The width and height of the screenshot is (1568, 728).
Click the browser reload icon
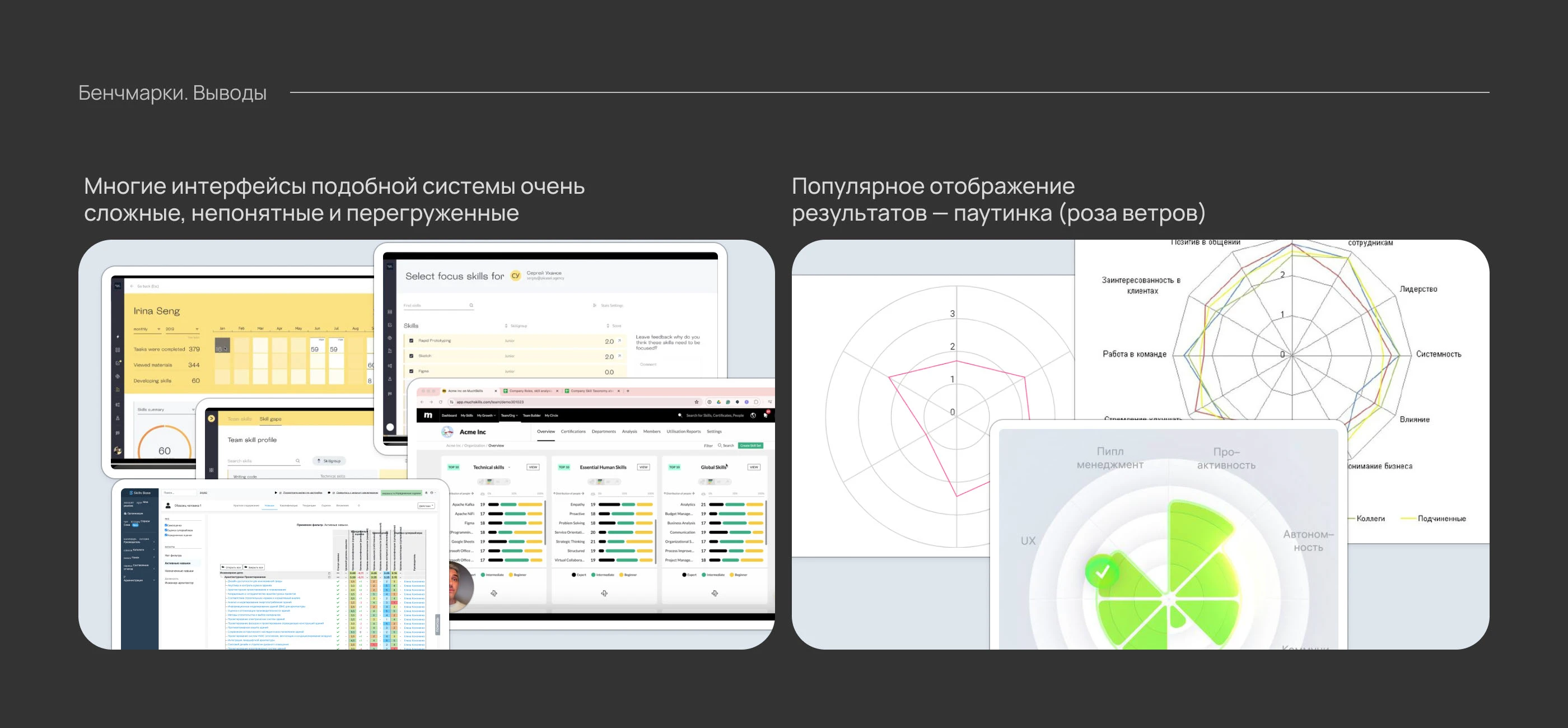pyautogui.click(x=441, y=402)
